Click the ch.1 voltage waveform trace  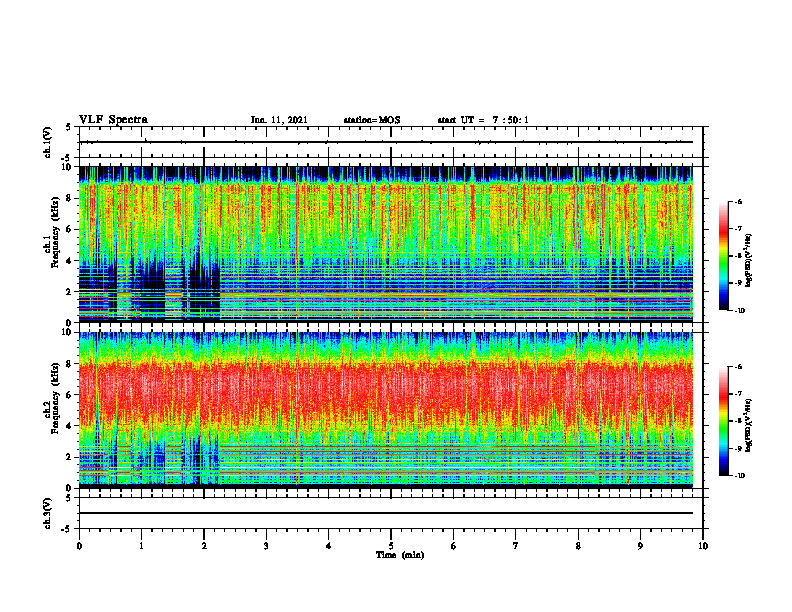click(x=386, y=142)
